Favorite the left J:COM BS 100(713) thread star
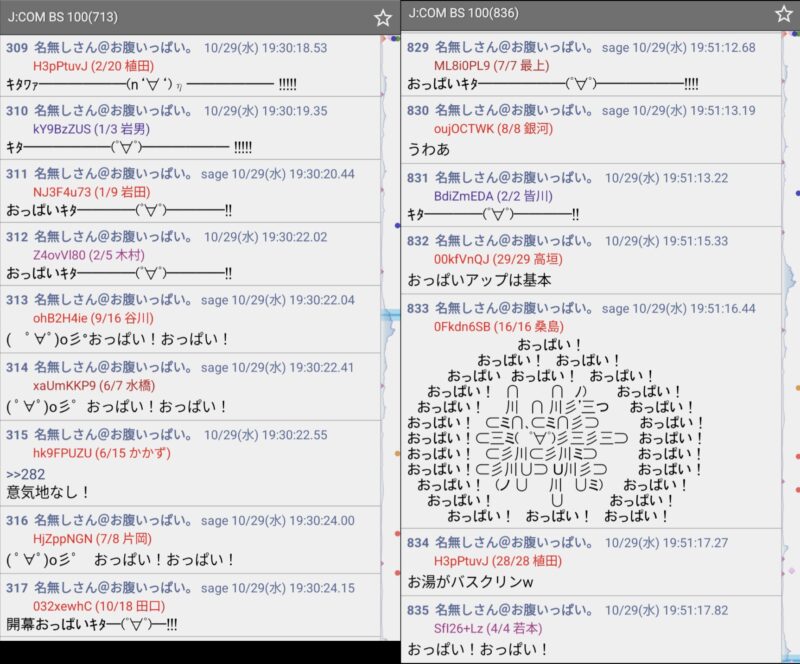 383,18
